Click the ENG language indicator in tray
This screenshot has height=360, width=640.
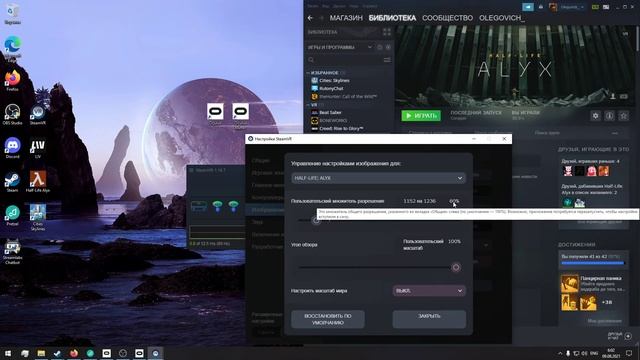click(594, 353)
